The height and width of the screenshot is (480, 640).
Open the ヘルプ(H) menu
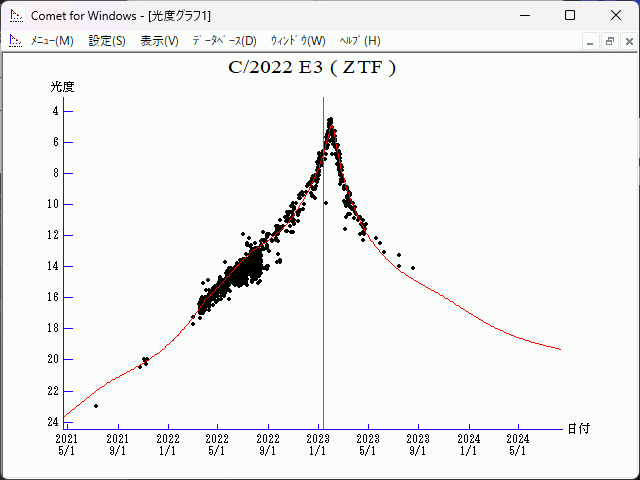point(360,41)
